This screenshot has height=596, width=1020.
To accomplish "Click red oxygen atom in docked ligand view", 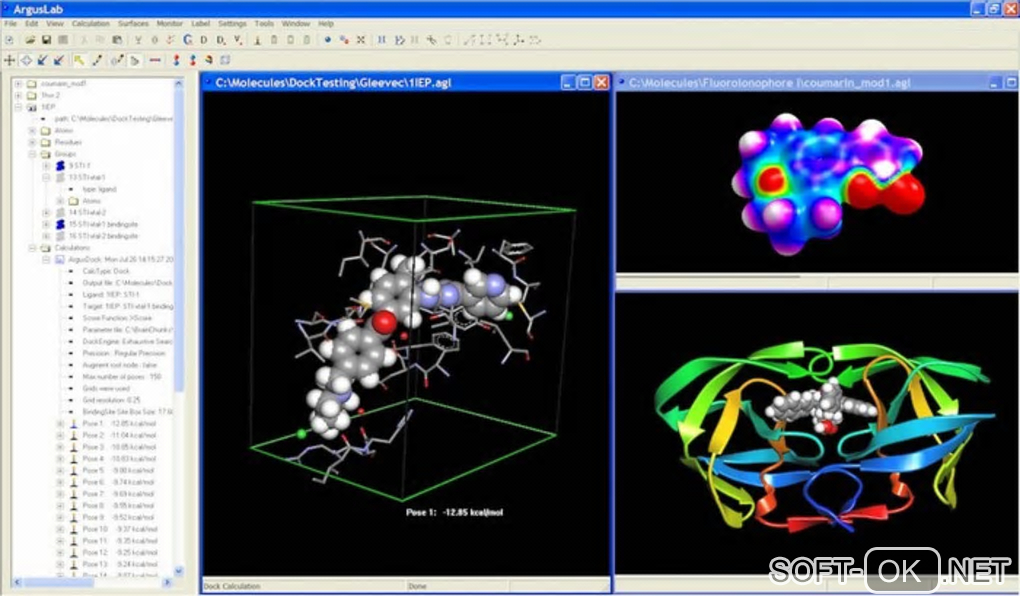I will pyautogui.click(x=384, y=322).
